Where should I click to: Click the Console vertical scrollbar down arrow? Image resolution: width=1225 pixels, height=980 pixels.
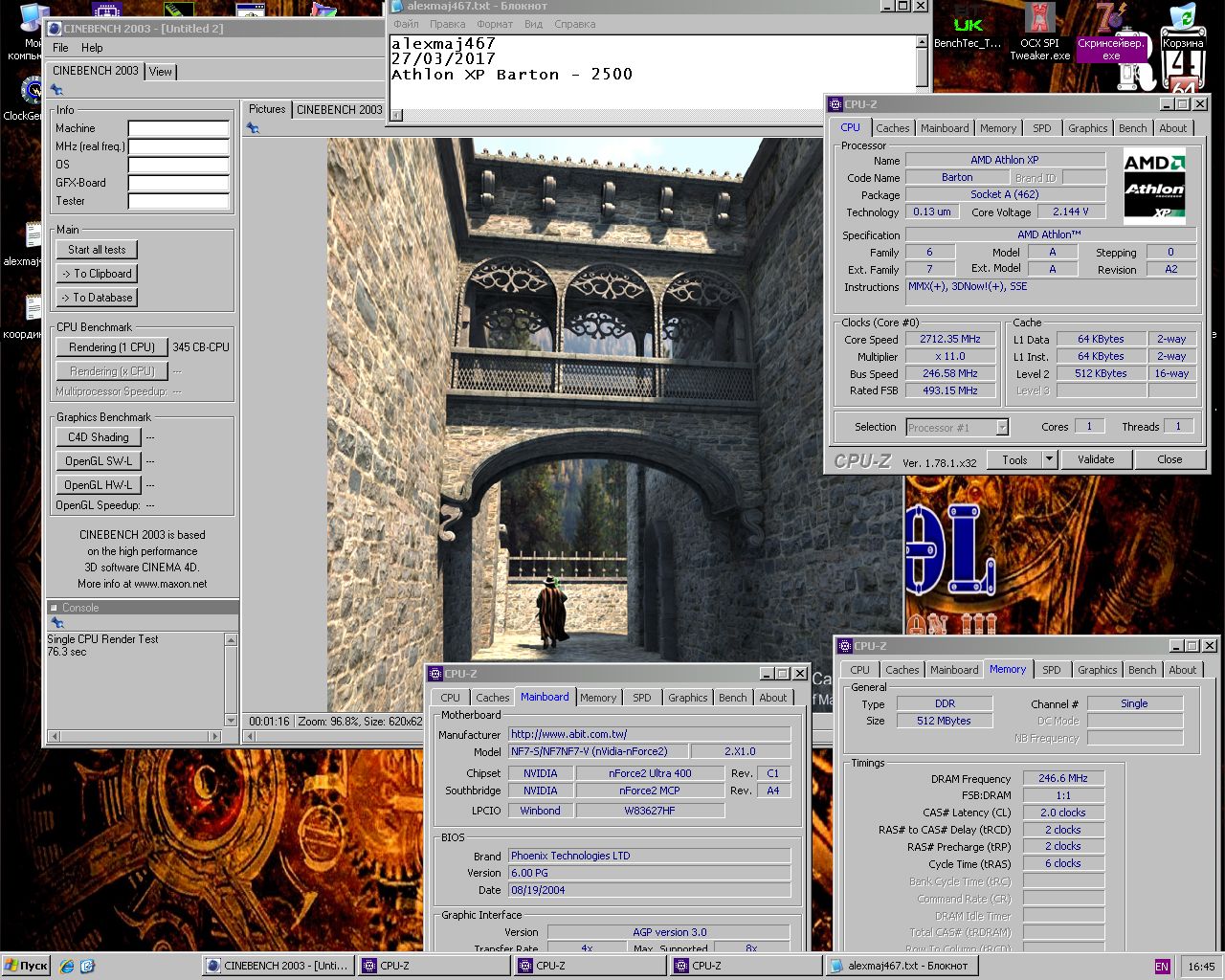tap(231, 720)
